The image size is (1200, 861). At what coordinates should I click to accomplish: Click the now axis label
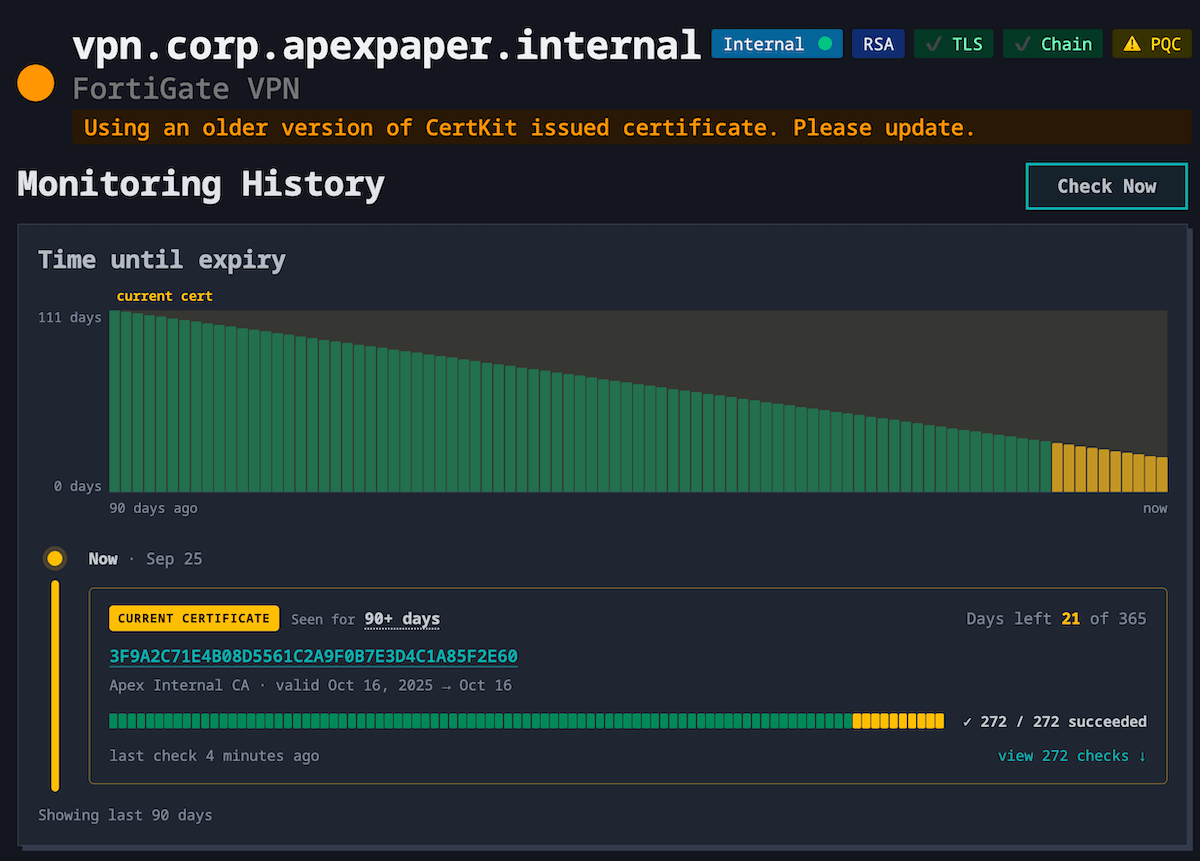[1155, 508]
